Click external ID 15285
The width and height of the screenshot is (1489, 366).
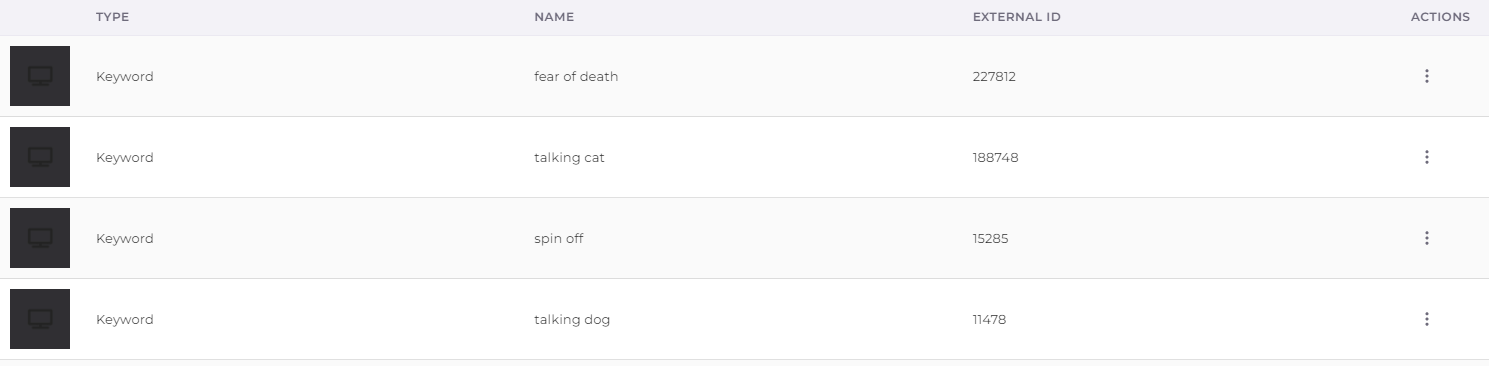tap(990, 238)
